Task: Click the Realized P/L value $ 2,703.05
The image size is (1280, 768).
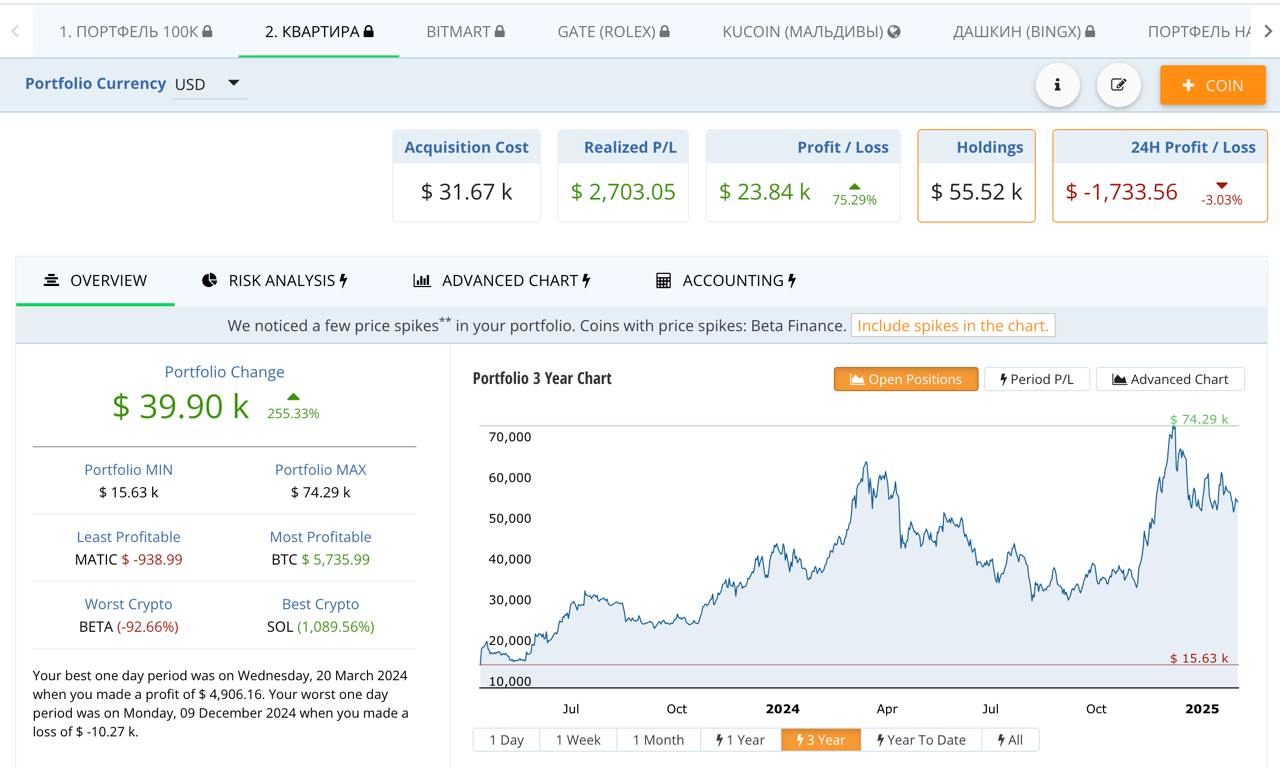Action: 623,192
